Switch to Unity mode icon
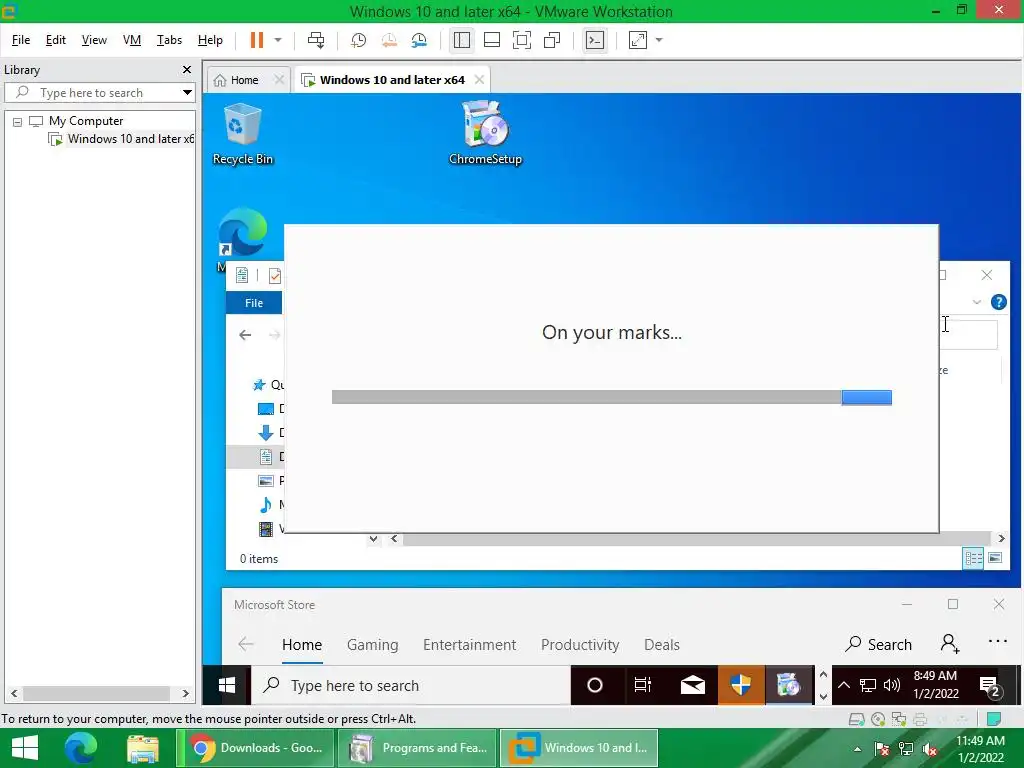Viewport: 1024px width, 768px height. tap(552, 40)
